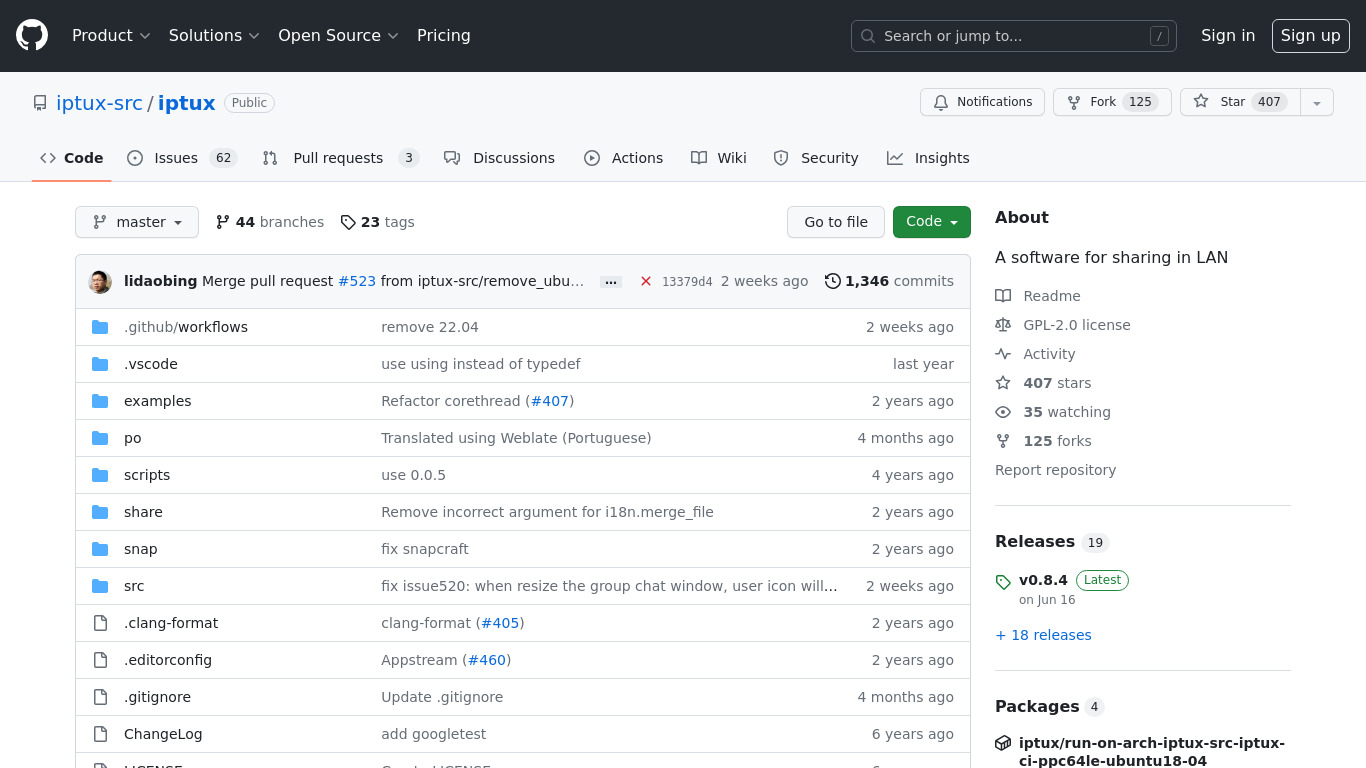Click the folder icon beside src
Viewport: 1366px width, 768px height.
pos(100,586)
